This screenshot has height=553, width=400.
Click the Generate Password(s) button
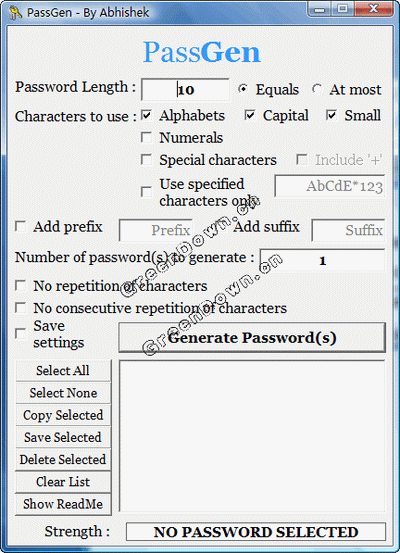[252, 338]
